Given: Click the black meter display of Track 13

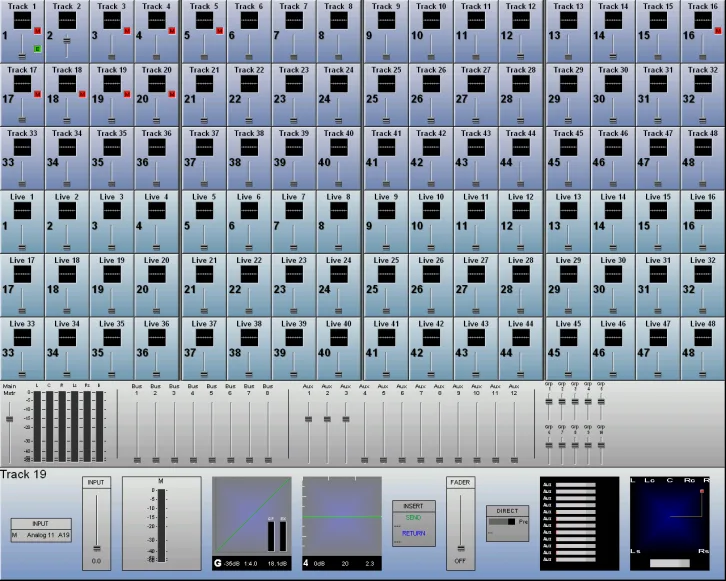Looking at the screenshot, I should [569, 20].
